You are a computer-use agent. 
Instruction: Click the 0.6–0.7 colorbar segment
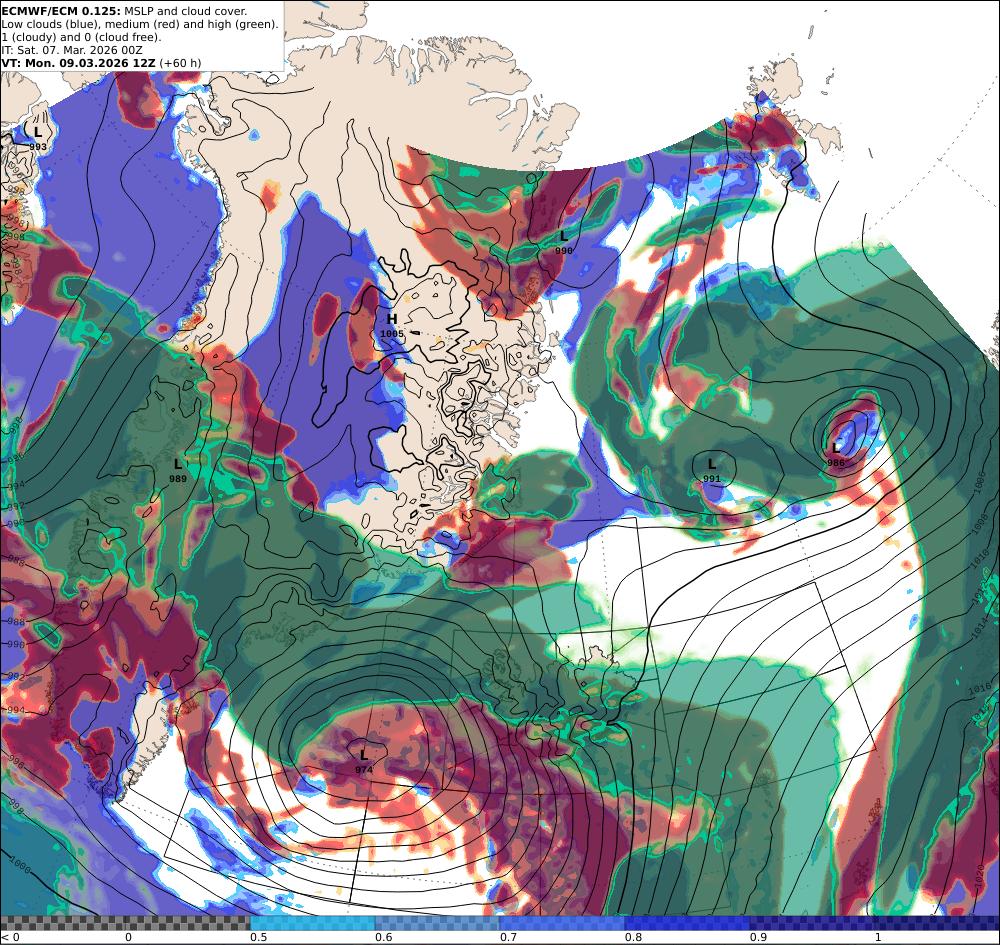coord(438,923)
